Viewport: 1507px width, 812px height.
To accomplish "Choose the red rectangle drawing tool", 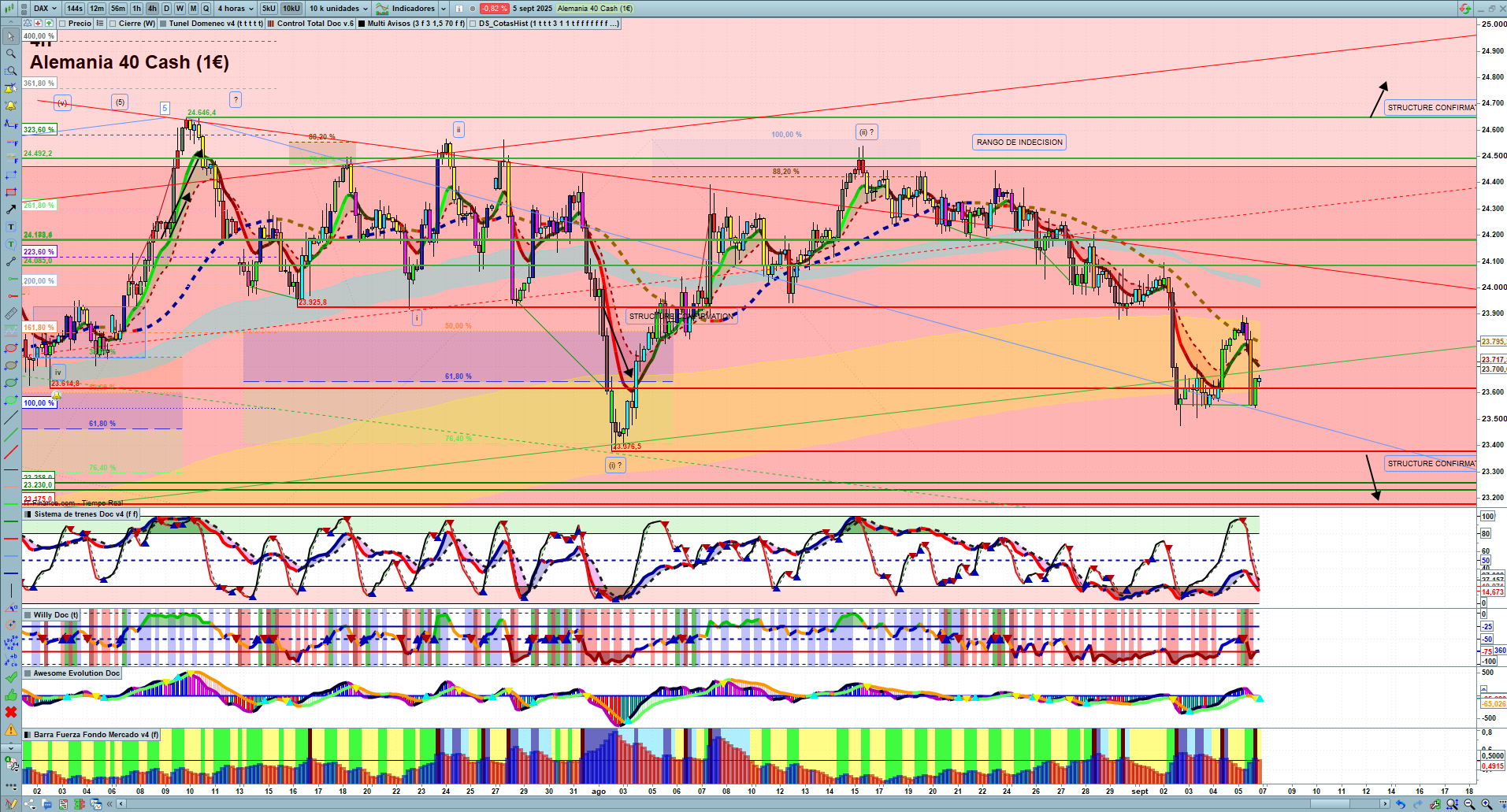I will point(11,192).
